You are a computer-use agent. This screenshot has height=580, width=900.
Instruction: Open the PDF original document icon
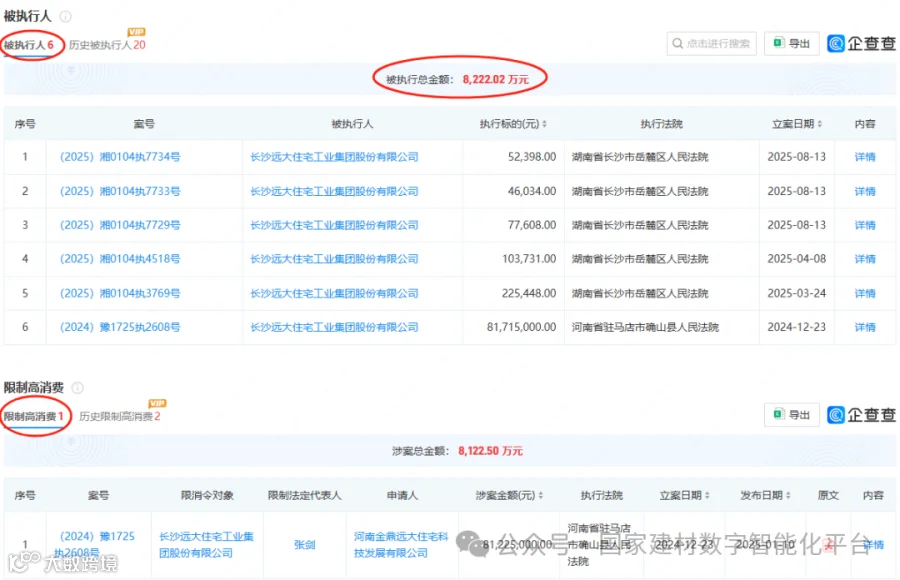828,545
